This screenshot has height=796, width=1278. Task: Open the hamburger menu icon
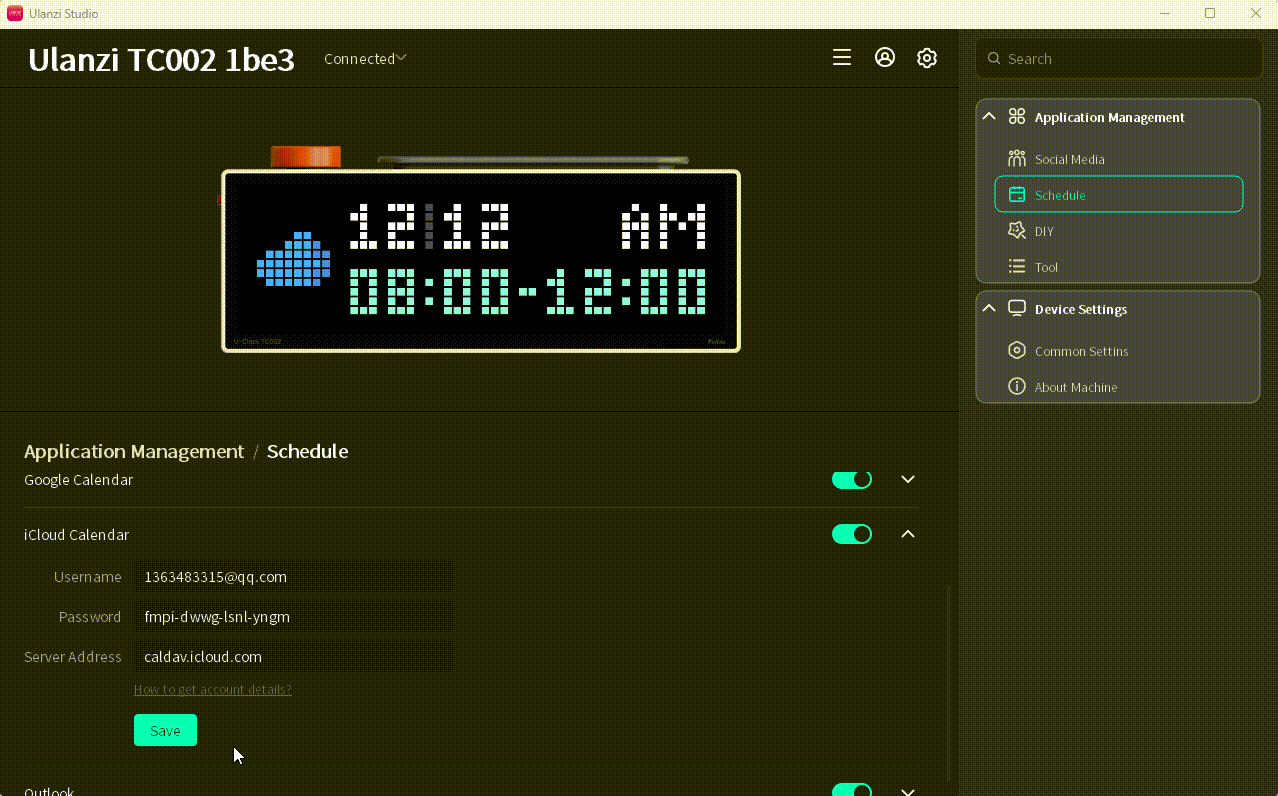point(842,58)
